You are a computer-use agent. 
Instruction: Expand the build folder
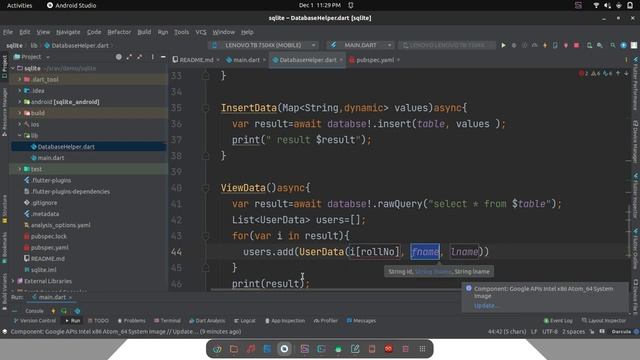click(x=19, y=113)
